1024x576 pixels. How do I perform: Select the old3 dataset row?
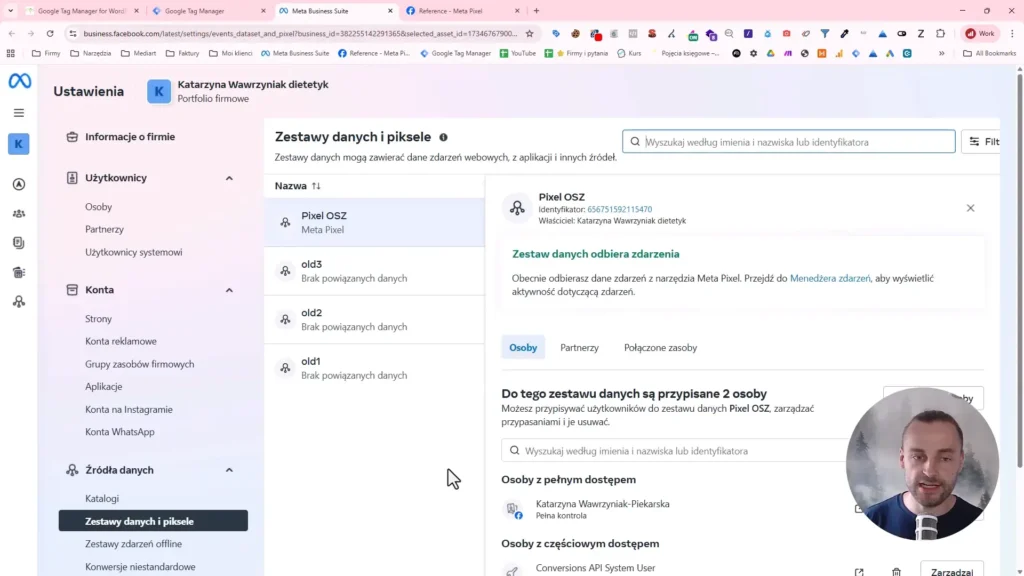(374, 270)
